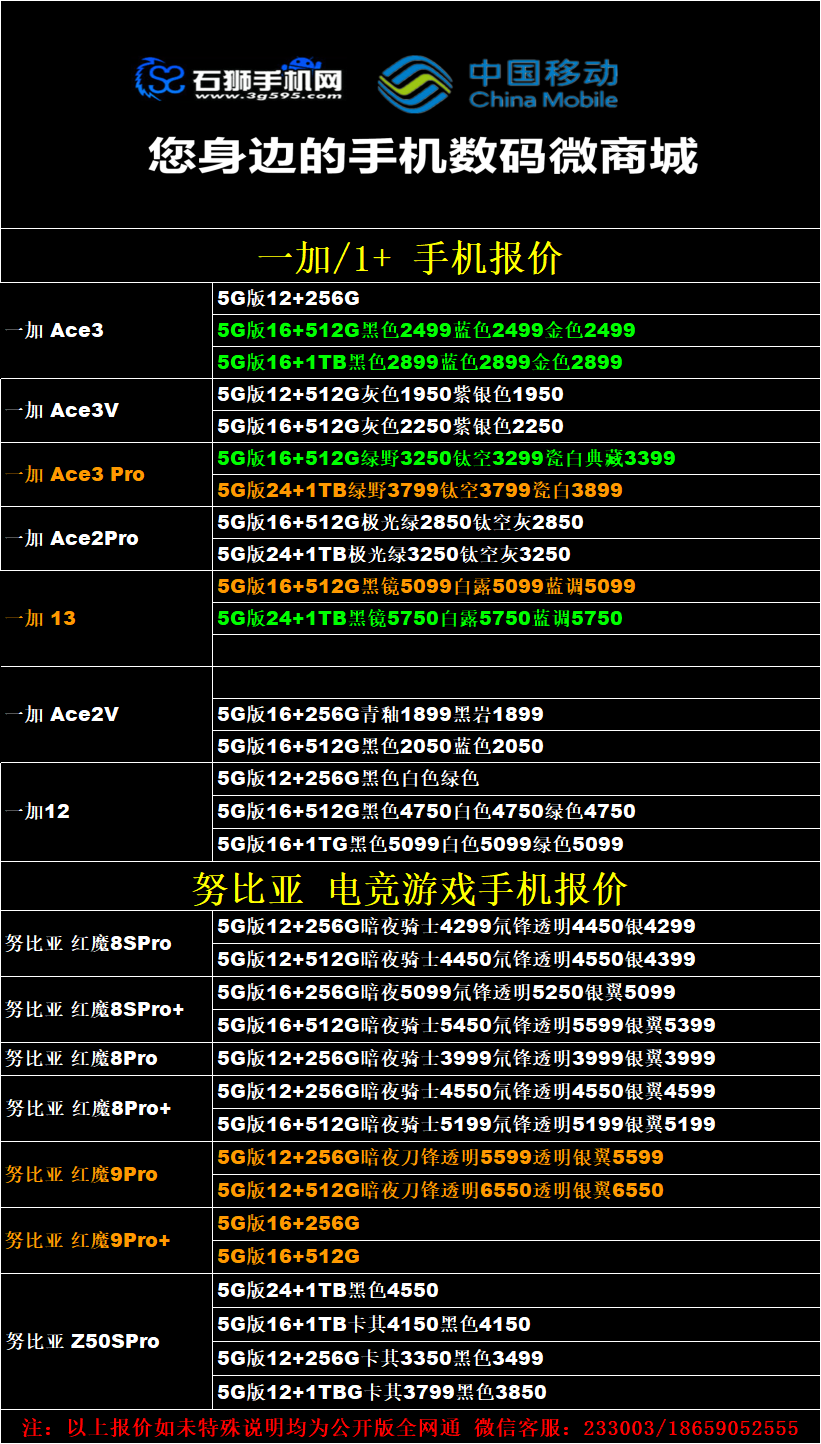Click the row 12+256G 暗夜刀锋透明5599

[x=516, y=1157]
